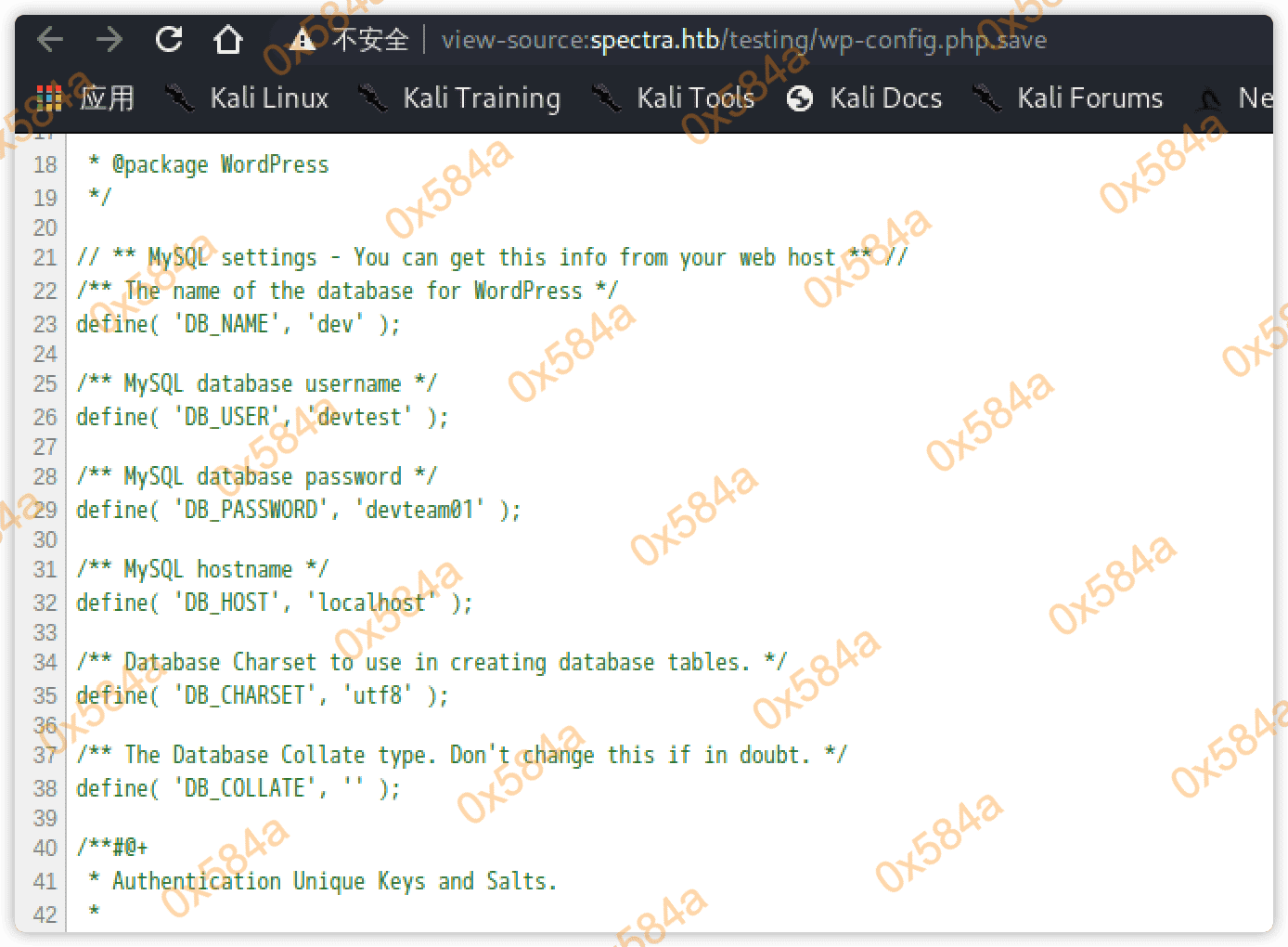
Task: Click the 'localhost' hostname value
Action: pos(371,603)
